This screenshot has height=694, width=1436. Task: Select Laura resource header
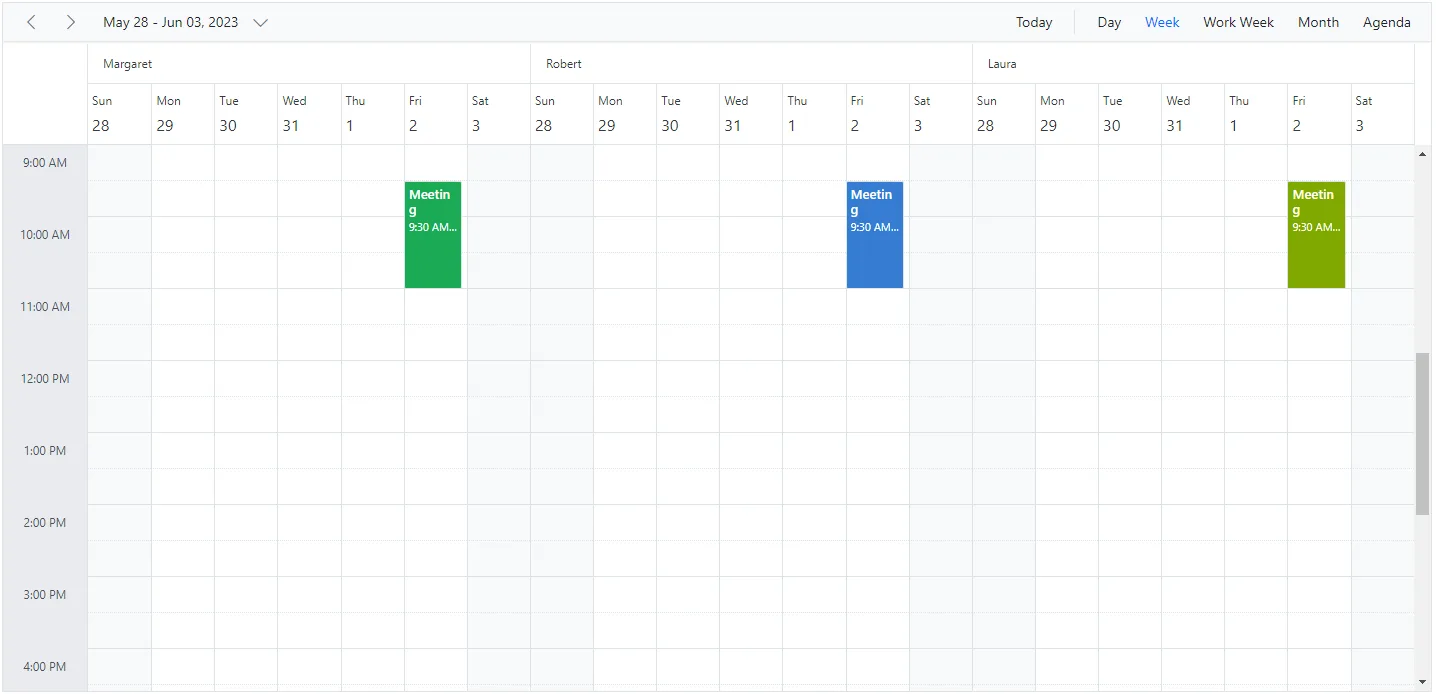(1193, 64)
